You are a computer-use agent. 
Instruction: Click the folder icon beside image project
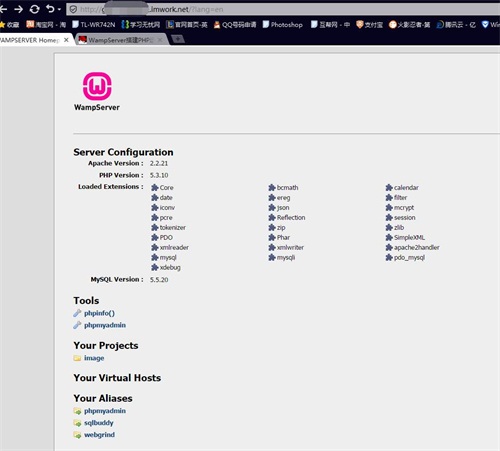tap(77, 358)
